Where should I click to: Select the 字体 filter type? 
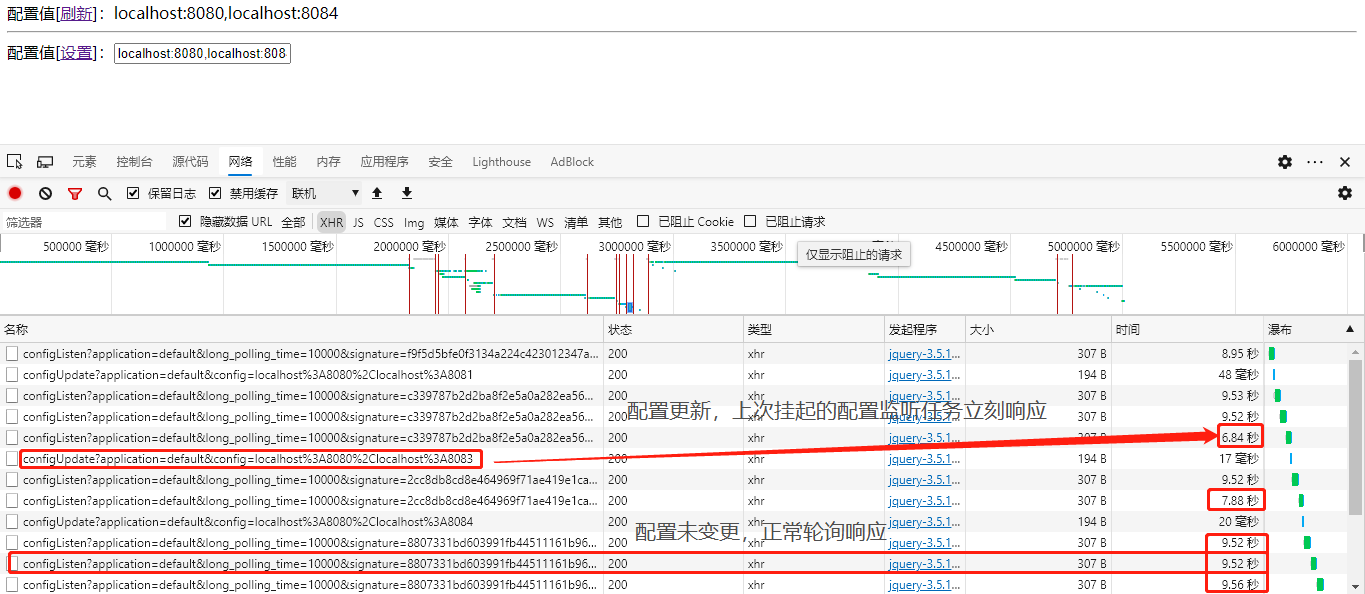click(480, 222)
